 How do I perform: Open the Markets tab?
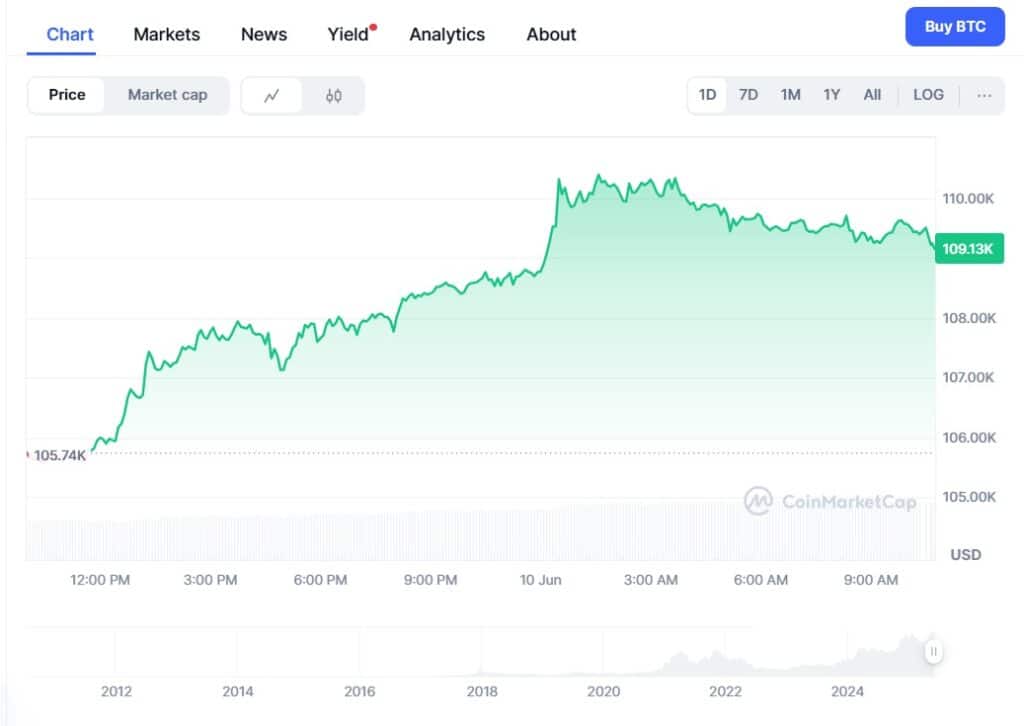click(167, 34)
